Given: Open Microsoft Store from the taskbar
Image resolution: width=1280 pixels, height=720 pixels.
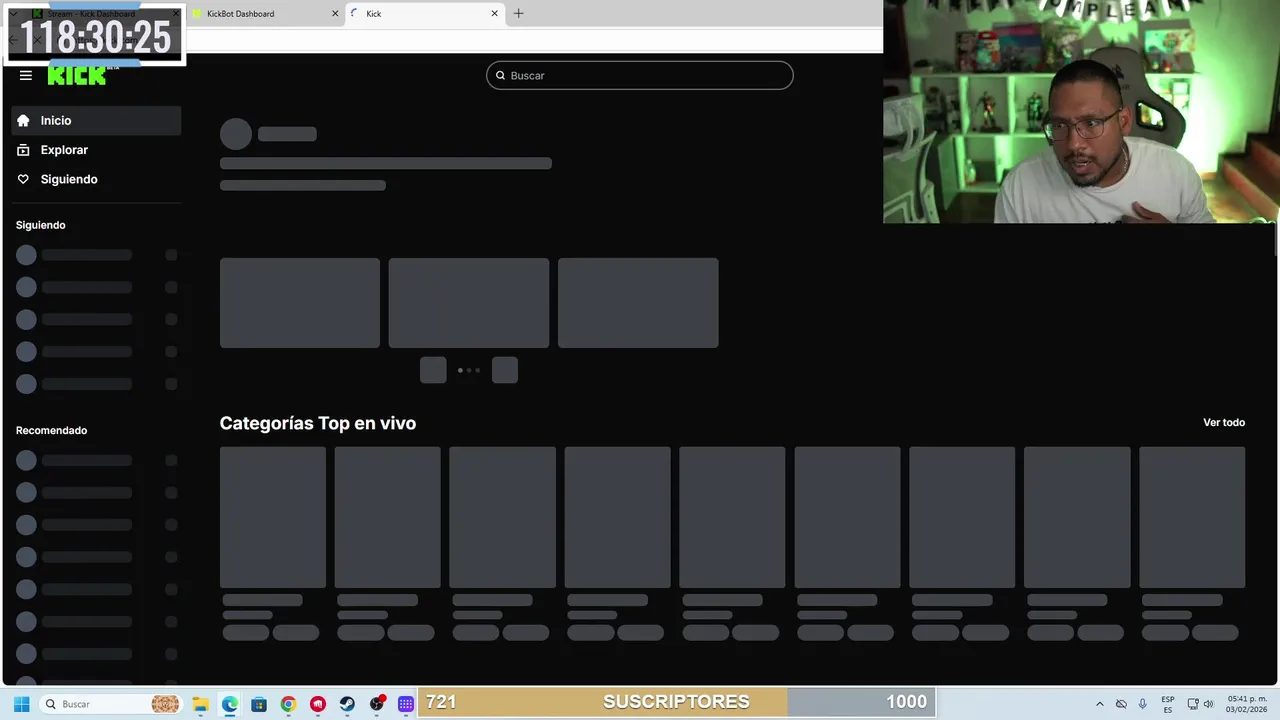Looking at the screenshot, I should tap(259, 704).
